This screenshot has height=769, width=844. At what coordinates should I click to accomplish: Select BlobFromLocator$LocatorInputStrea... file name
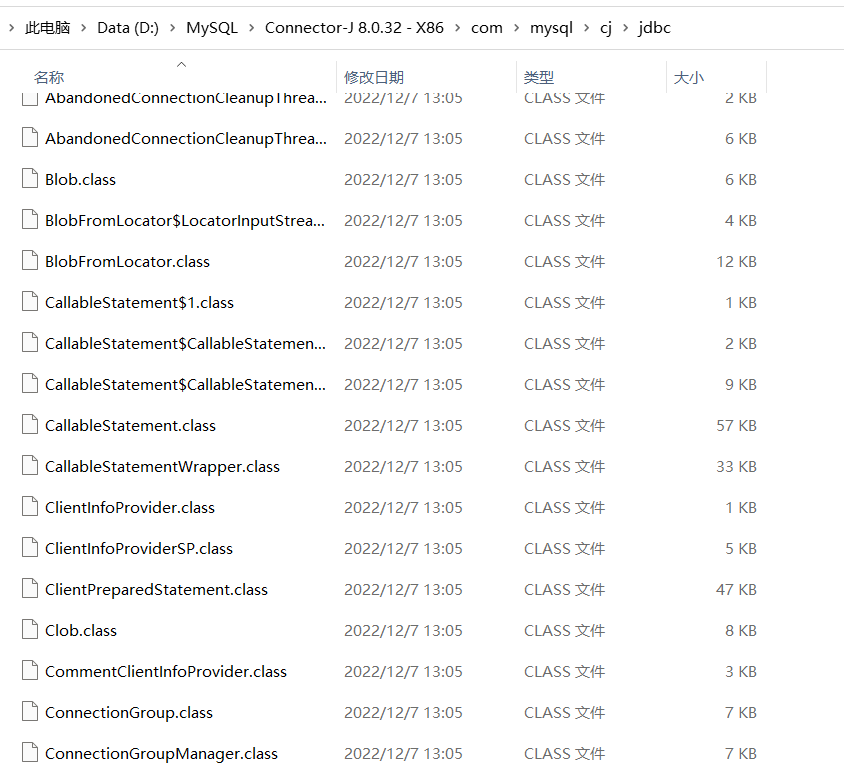coord(185,220)
